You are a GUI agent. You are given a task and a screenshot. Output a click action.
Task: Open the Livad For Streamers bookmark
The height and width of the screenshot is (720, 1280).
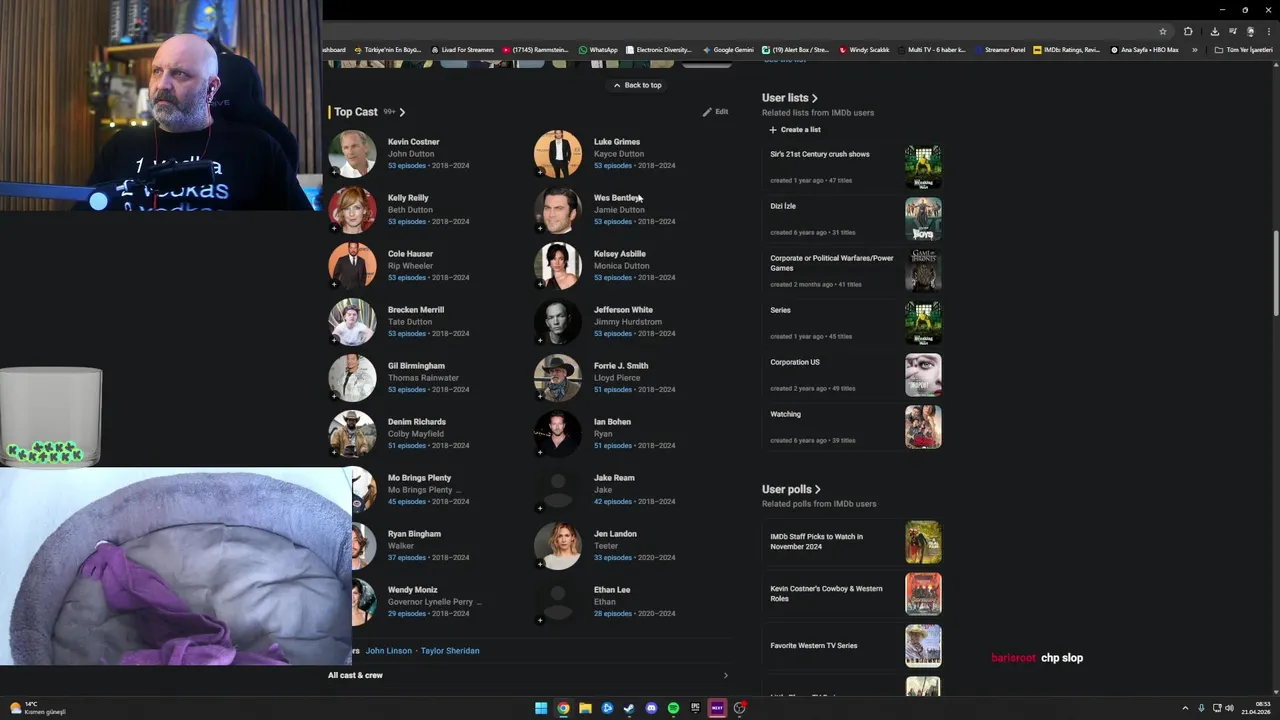[x=463, y=49]
